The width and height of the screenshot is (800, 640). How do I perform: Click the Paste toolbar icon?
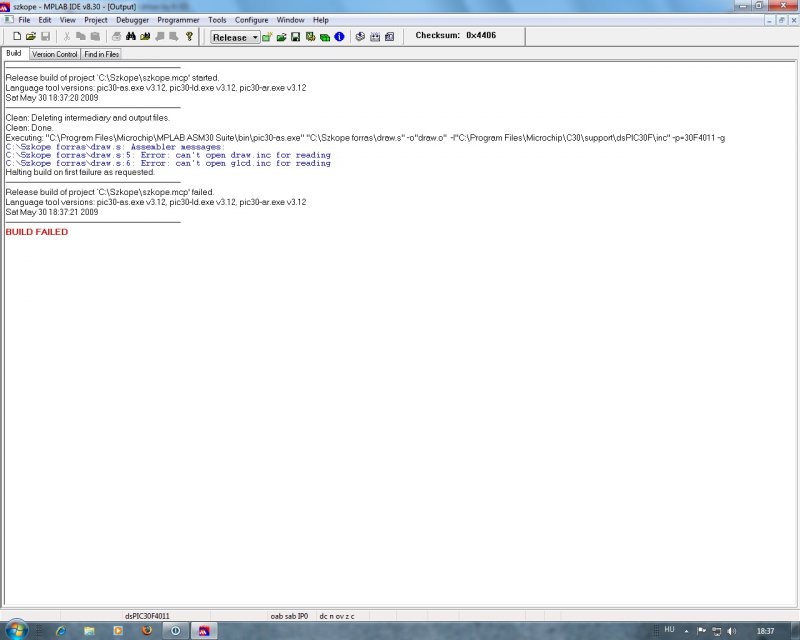95,36
